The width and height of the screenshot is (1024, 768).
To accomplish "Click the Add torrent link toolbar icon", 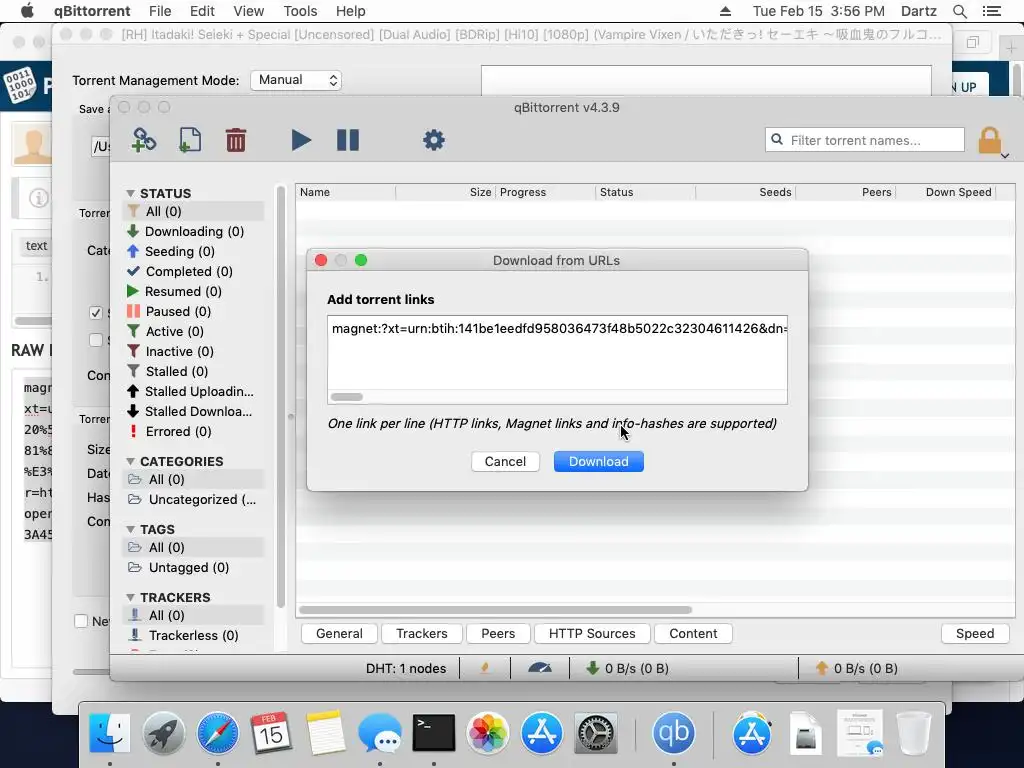I will [x=144, y=140].
